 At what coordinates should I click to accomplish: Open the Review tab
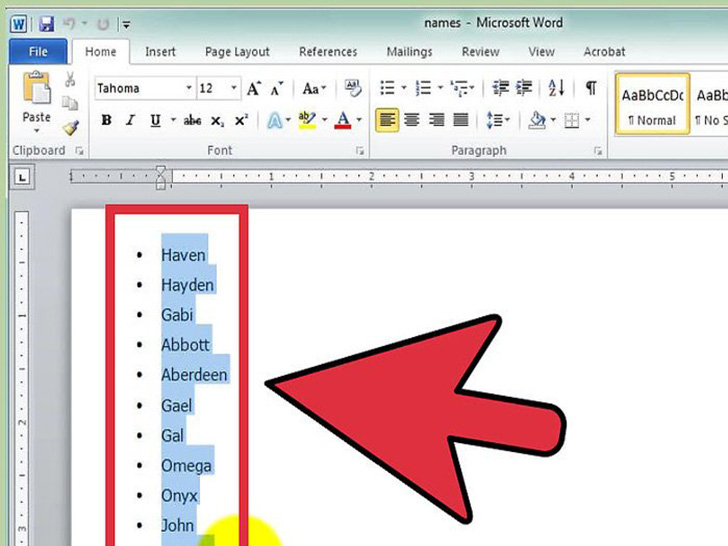pyautogui.click(x=480, y=52)
